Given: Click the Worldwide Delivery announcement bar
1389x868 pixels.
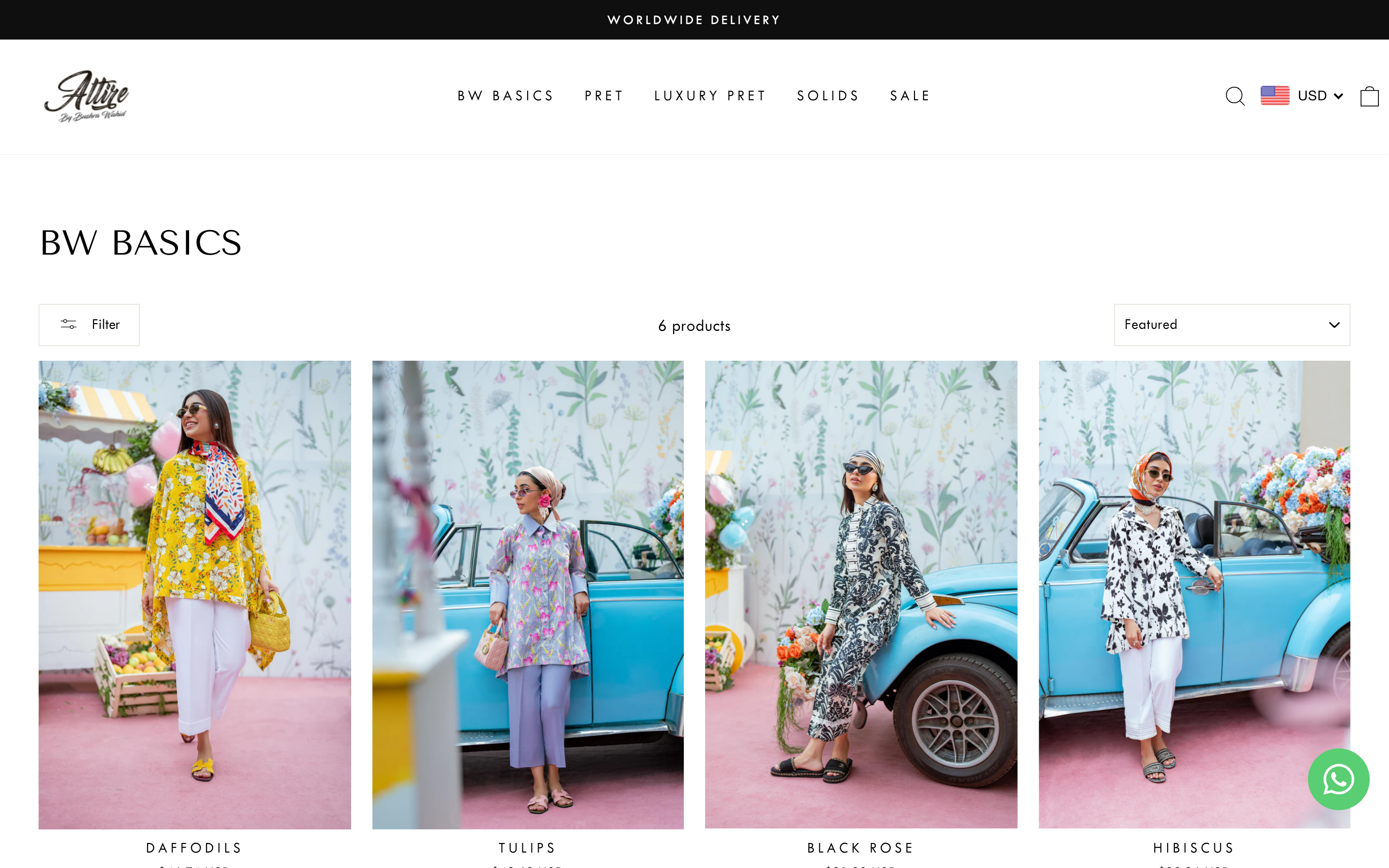Looking at the screenshot, I should pos(694,19).
